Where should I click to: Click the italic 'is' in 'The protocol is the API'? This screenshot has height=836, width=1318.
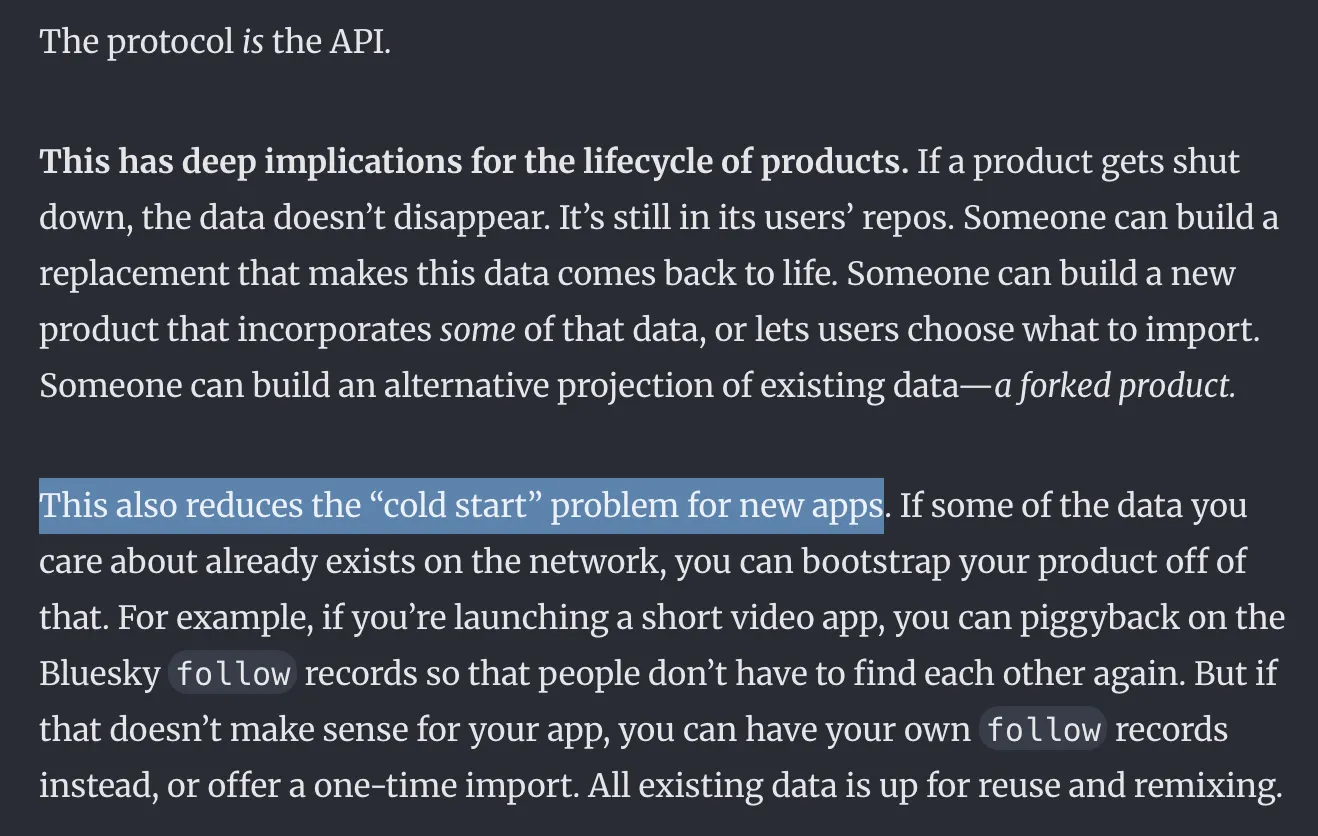click(252, 43)
